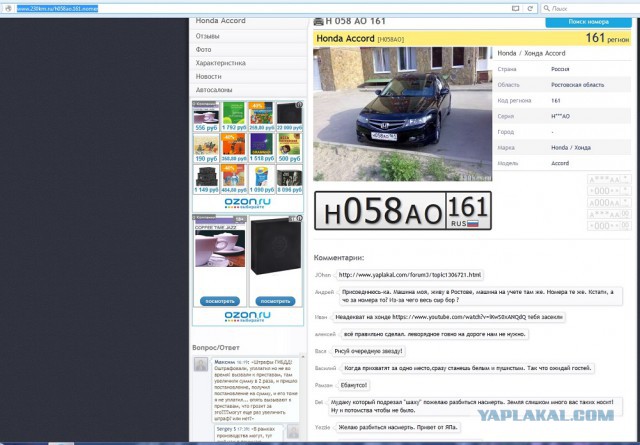The image size is (640, 445).
Task: Open the Honda Accord sidebar heading
Action: [220, 21]
